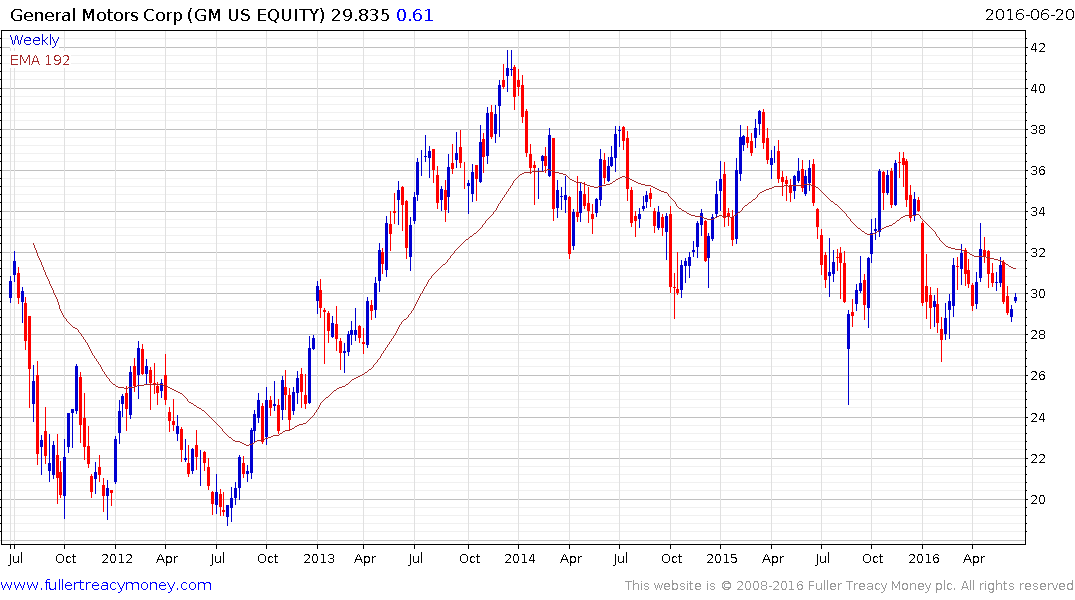Open the www.fullertreacymoney.com link
The height and width of the screenshot is (600, 1075).
106,585
